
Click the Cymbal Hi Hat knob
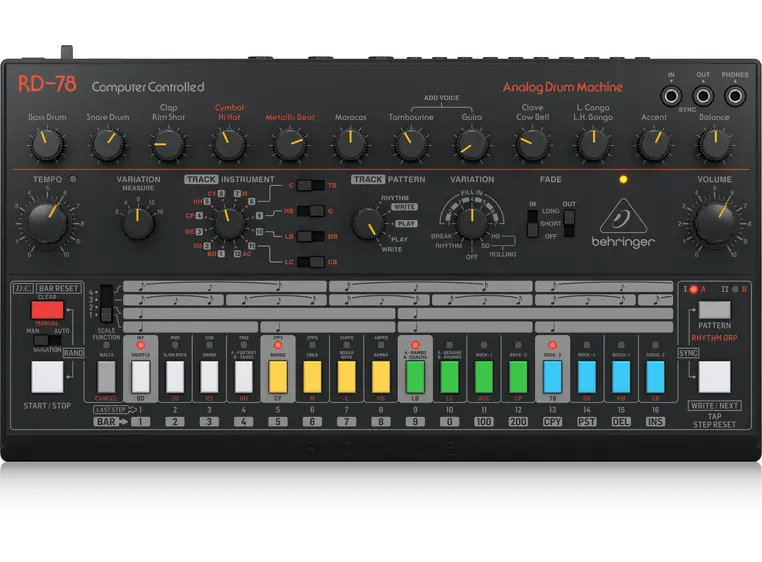pos(229,145)
